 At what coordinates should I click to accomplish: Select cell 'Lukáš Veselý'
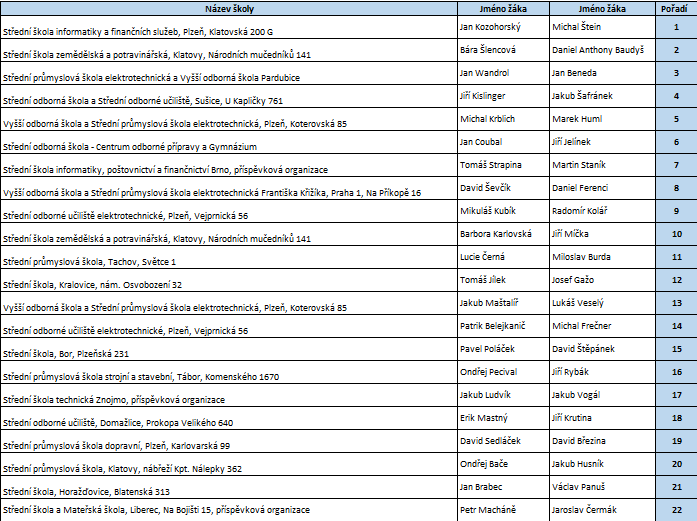pyautogui.click(x=602, y=304)
